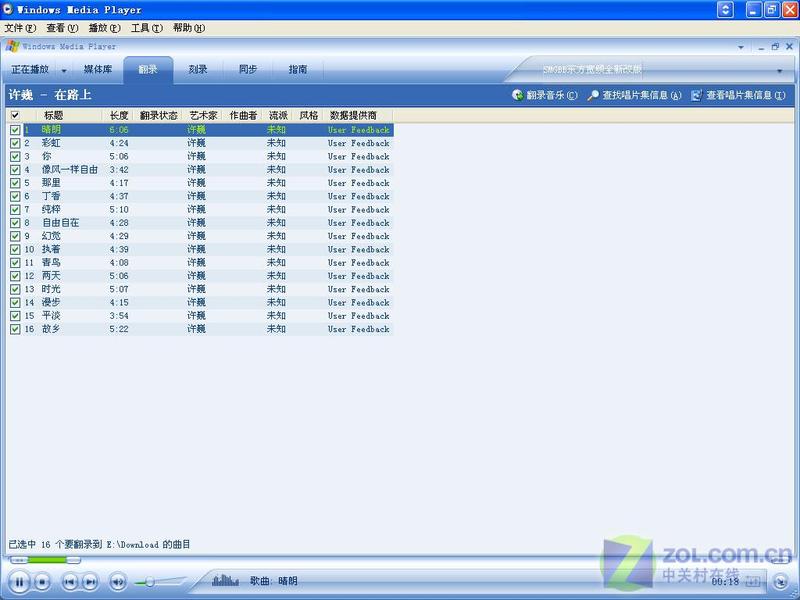Select track title 两天
The image size is (800, 600).
click(x=51, y=276)
